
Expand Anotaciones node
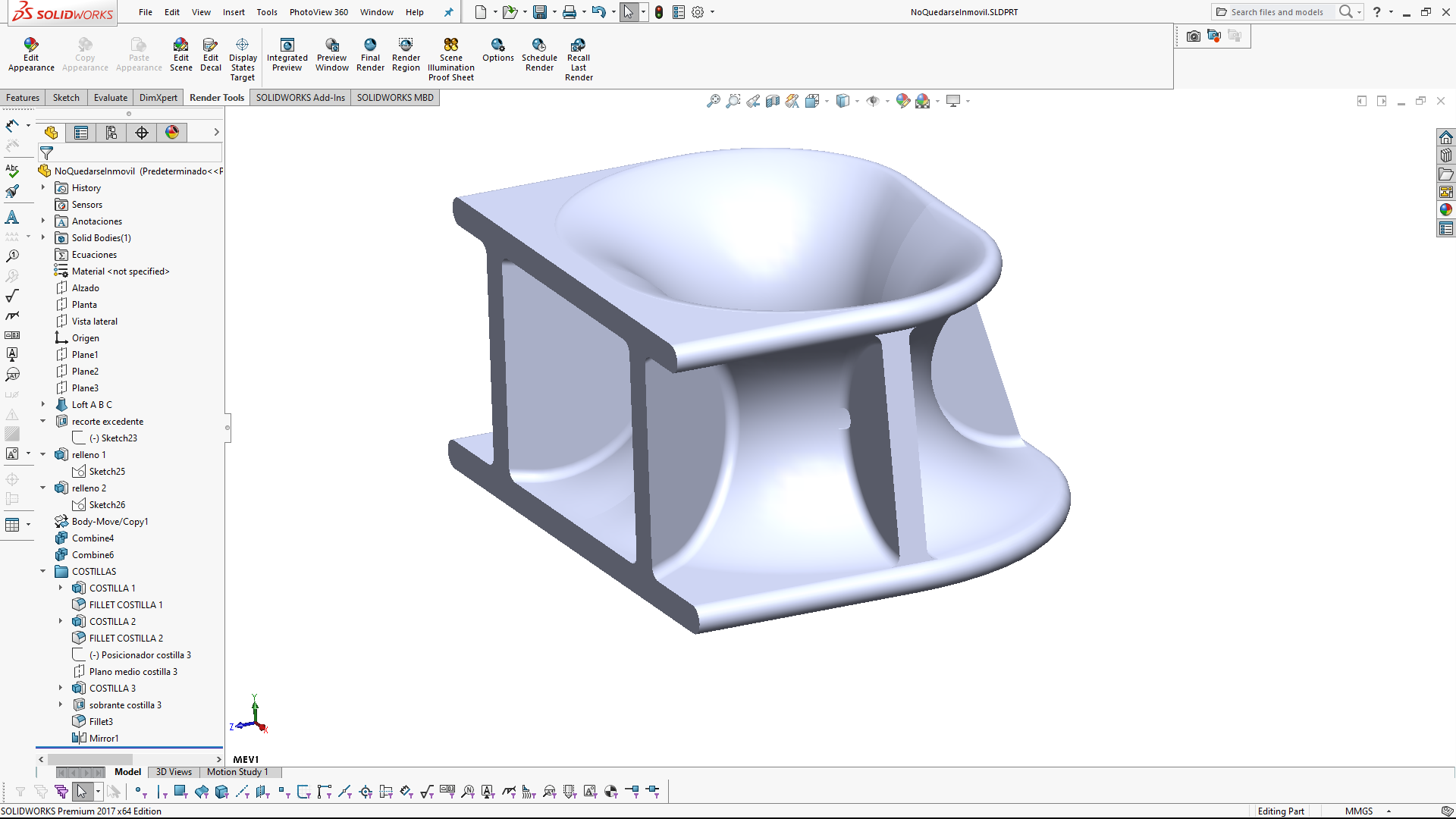[x=43, y=221]
